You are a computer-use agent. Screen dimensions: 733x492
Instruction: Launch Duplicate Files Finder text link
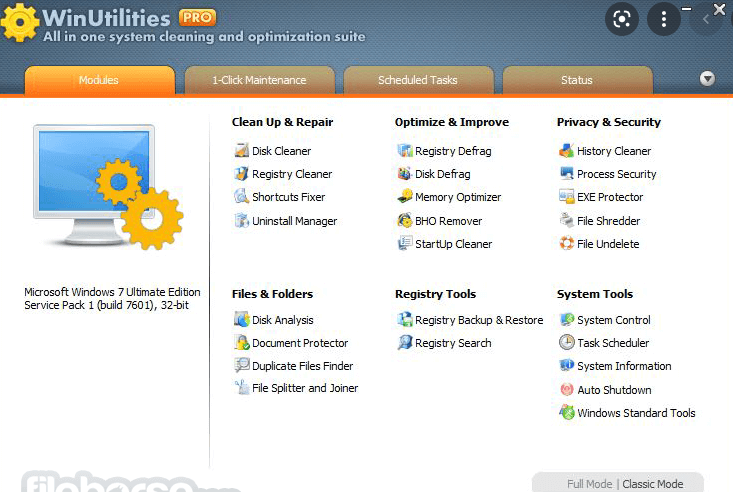coord(302,366)
